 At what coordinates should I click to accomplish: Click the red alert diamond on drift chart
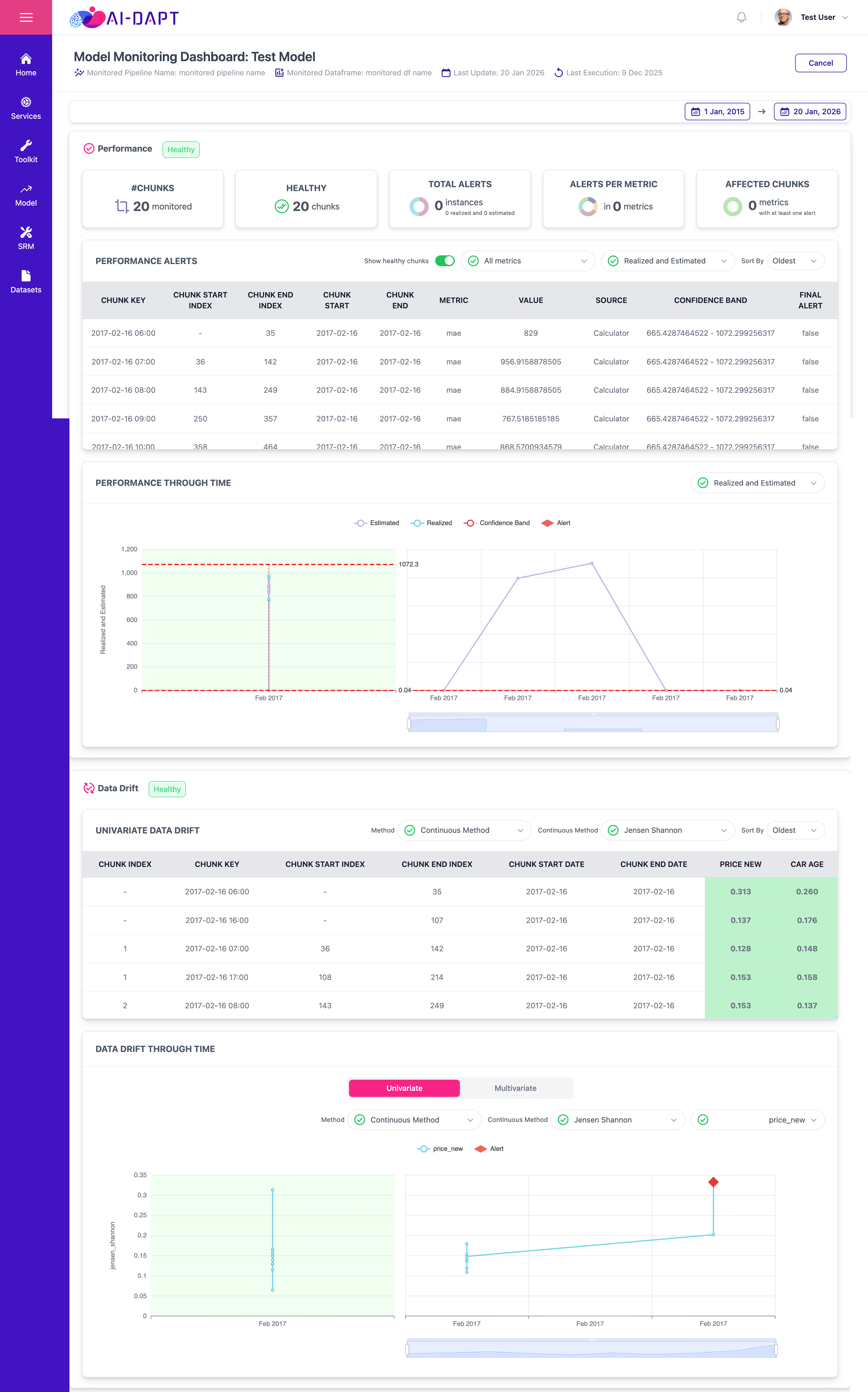713,1182
